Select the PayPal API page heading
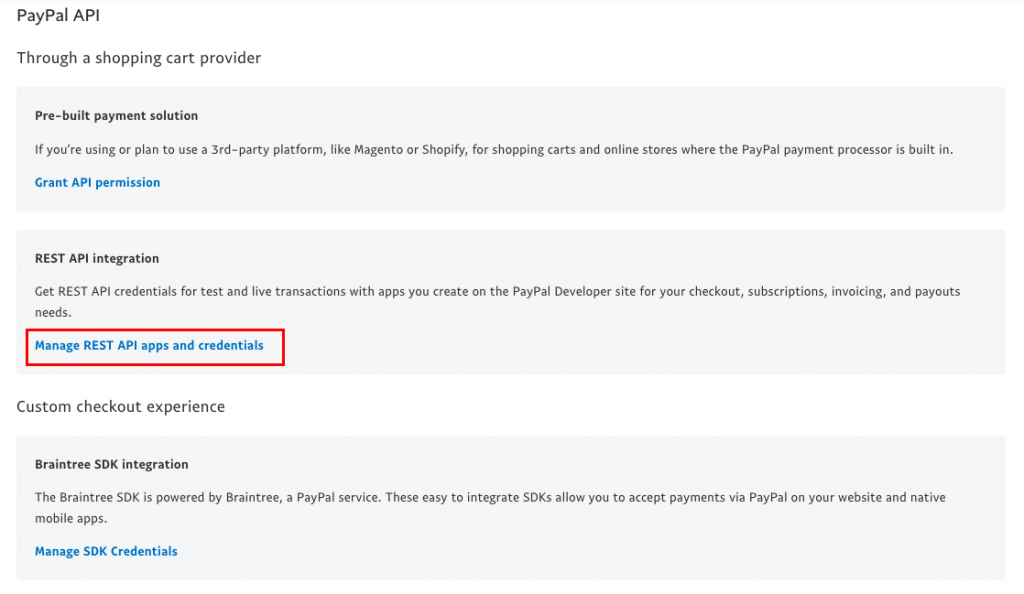 click(58, 16)
